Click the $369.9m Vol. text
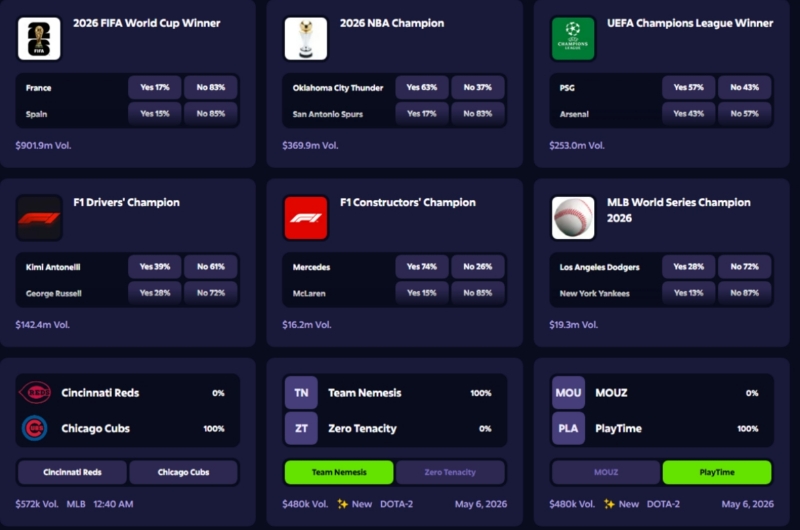Image resolution: width=800 pixels, height=530 pixels. pyautogui.click(x=310, y=145)
